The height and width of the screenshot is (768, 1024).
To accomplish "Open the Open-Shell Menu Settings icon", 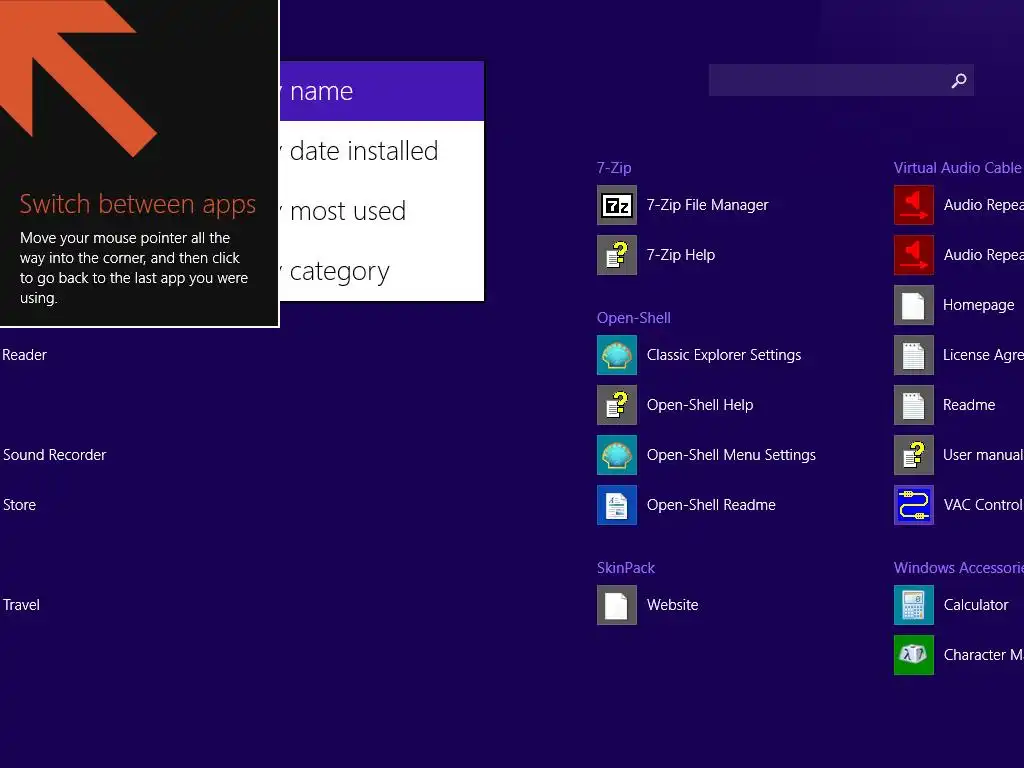I will coord(616,455).
